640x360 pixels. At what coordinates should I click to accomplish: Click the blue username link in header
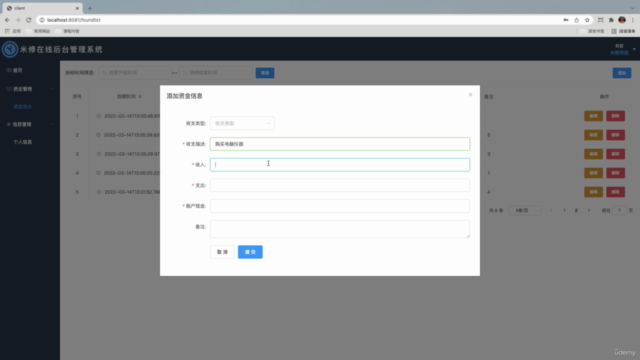(619, 53)
